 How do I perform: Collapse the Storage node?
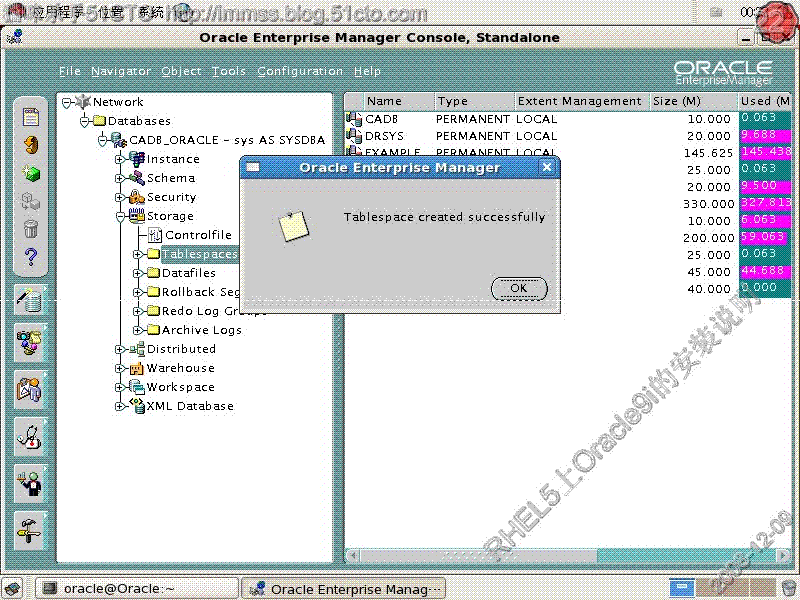pyautogui.click(x=120, y=217)
